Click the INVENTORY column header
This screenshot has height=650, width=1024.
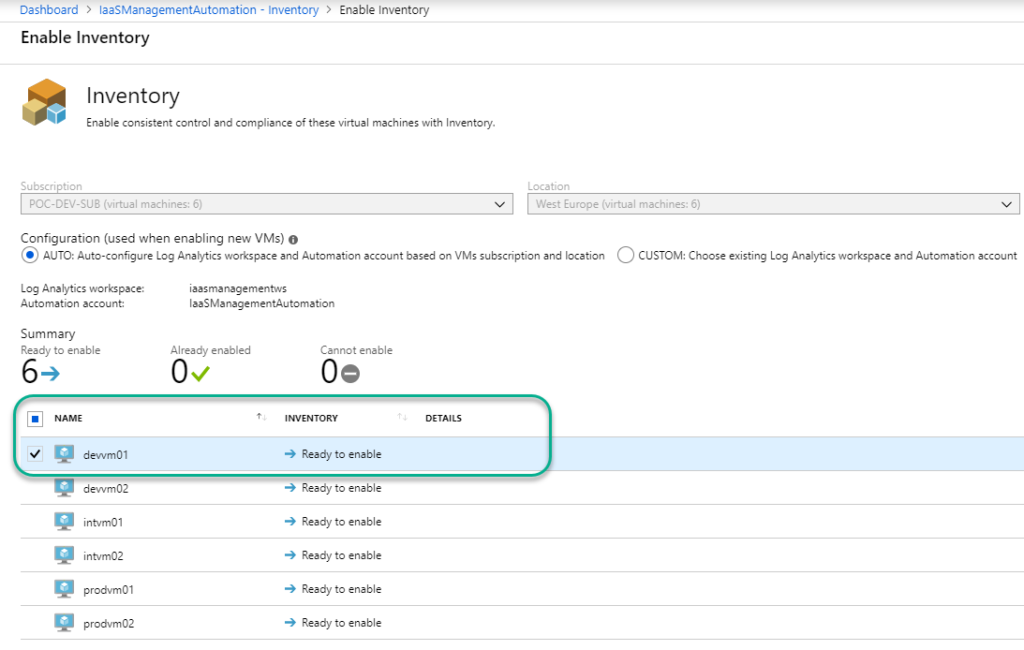coord(311,418)
